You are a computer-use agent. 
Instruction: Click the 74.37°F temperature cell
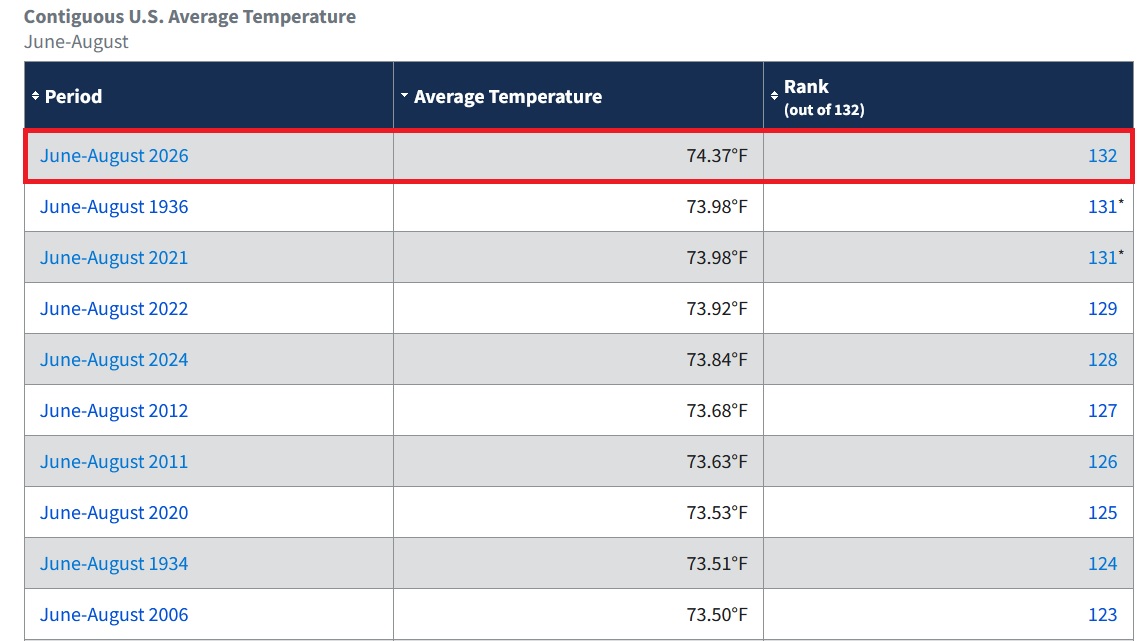tap(578, 156)
